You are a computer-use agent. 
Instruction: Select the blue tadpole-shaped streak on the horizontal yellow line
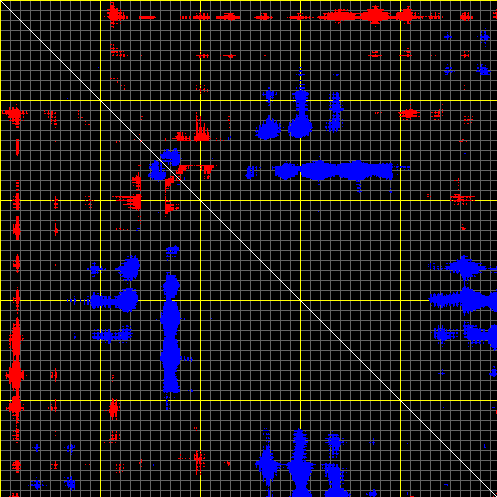[115, 300]
